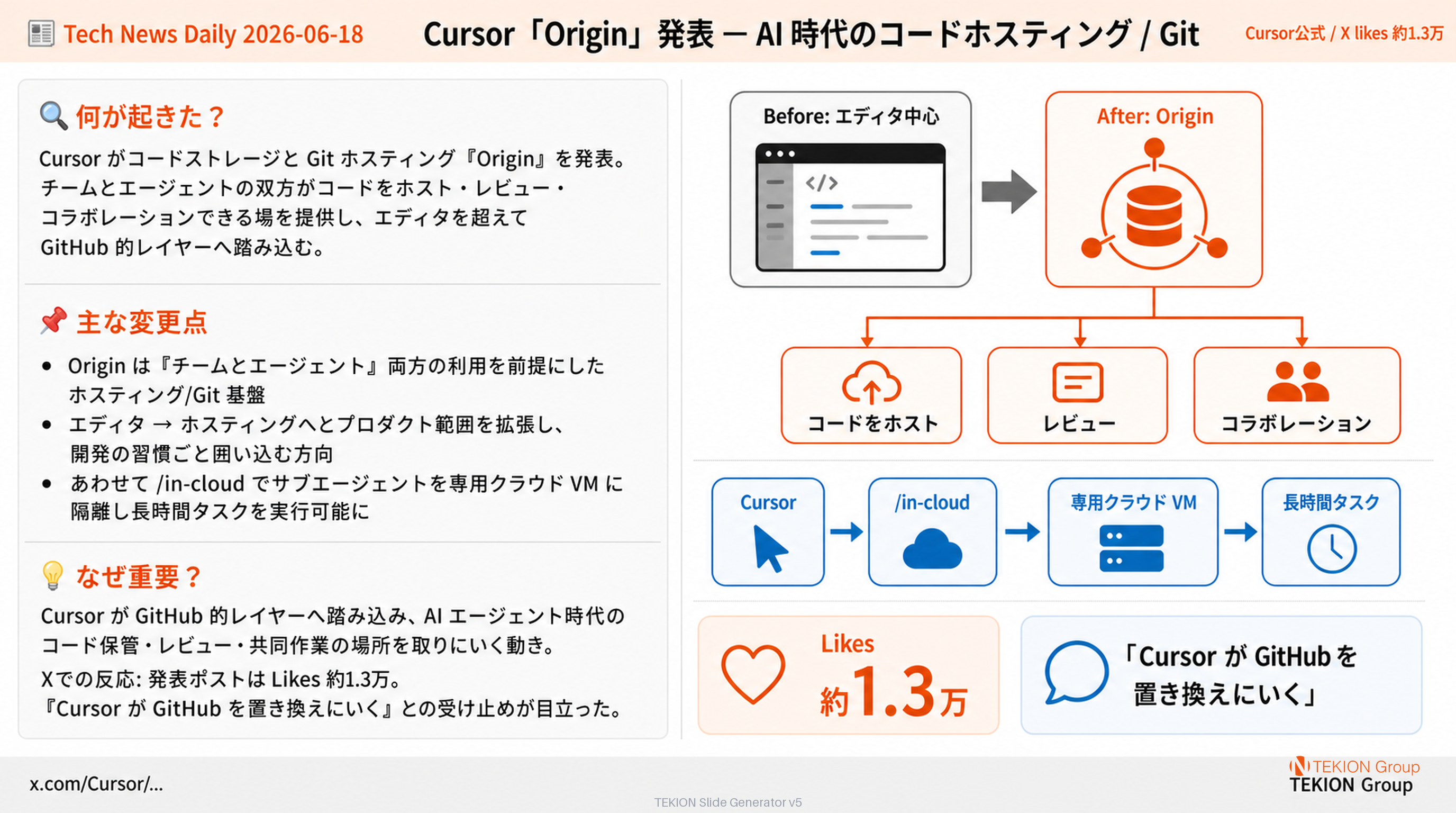The height and width of the screenshot is (813, 1456).
Task: Click the 何が起きた？ section heading
Action: [150, 116]
